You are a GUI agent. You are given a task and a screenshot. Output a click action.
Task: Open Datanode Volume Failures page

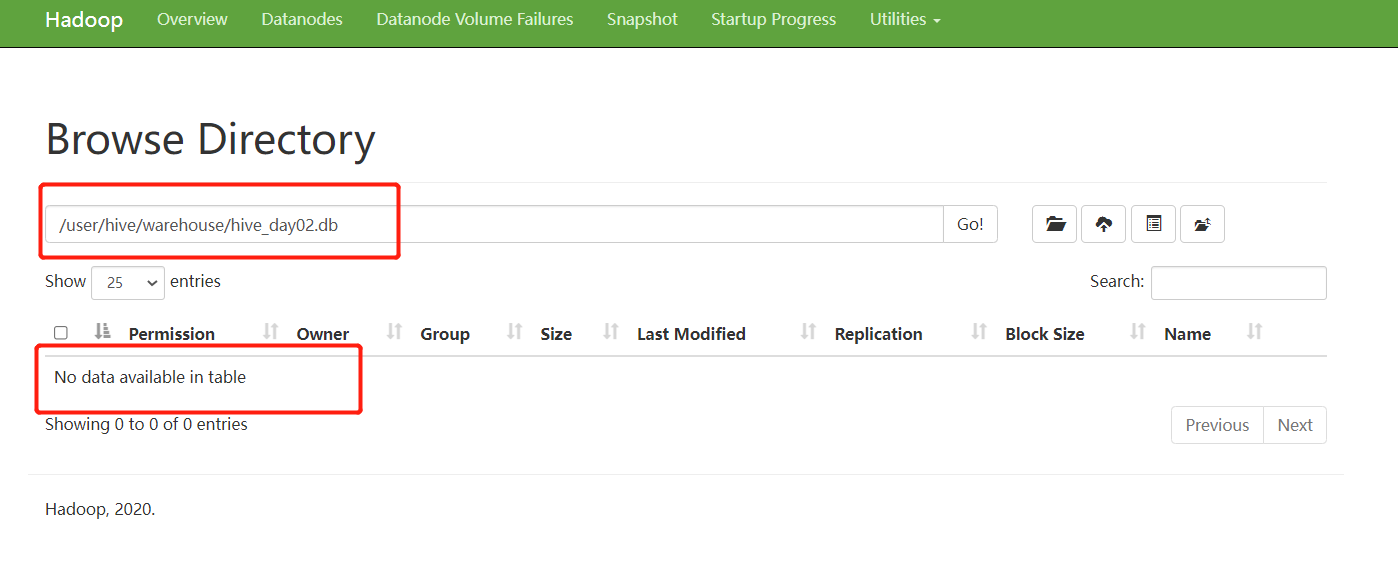475,20
